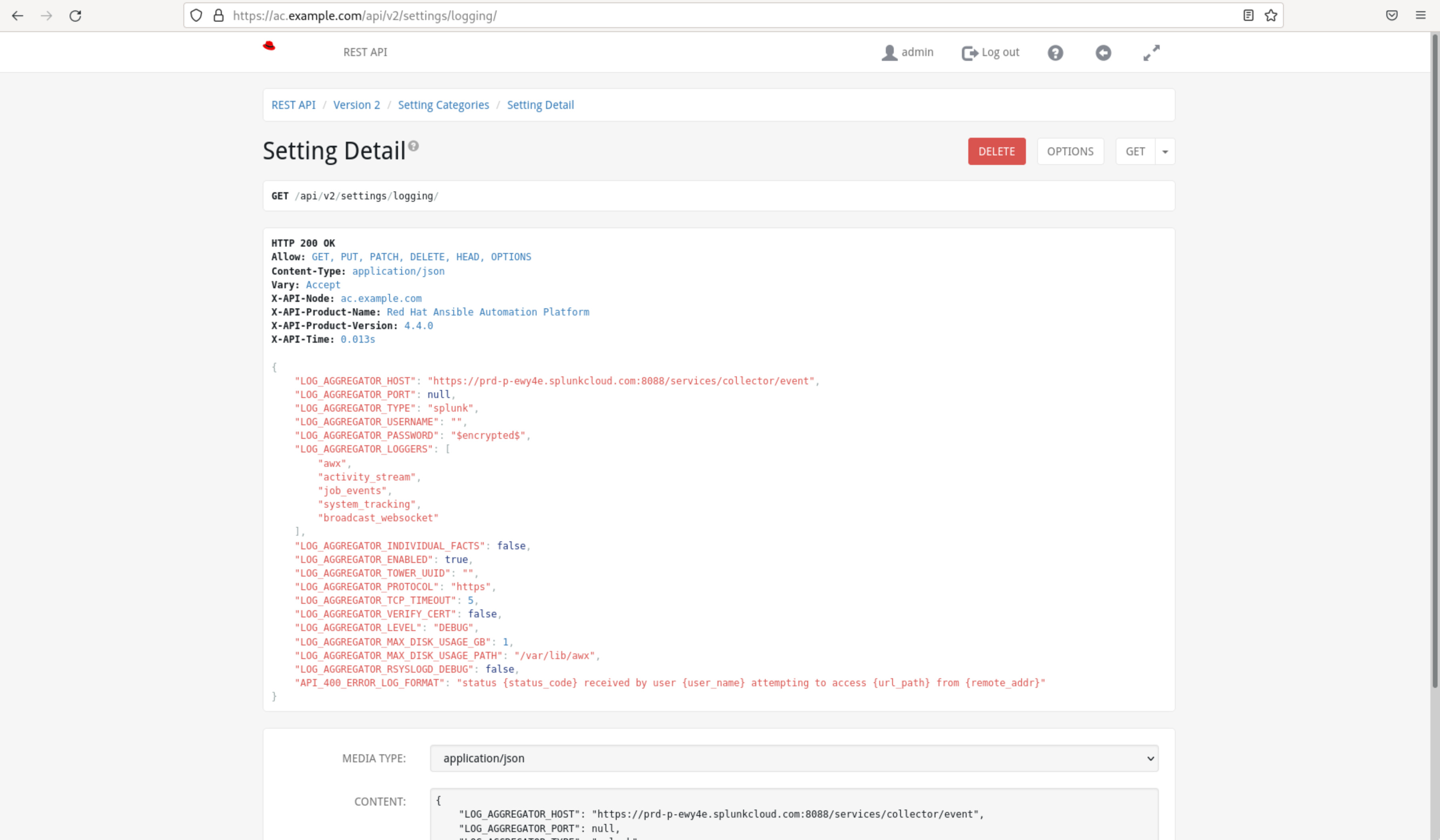Click the padlock site info icon
1440x840 pixels.
218,16
